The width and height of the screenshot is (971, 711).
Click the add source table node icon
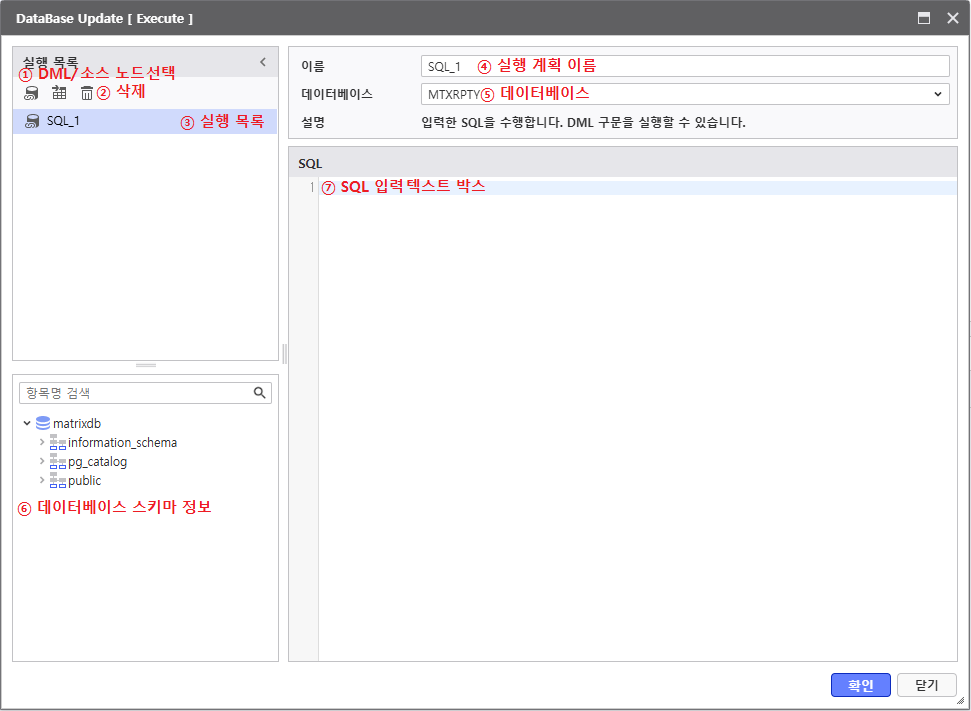[59, 93]
